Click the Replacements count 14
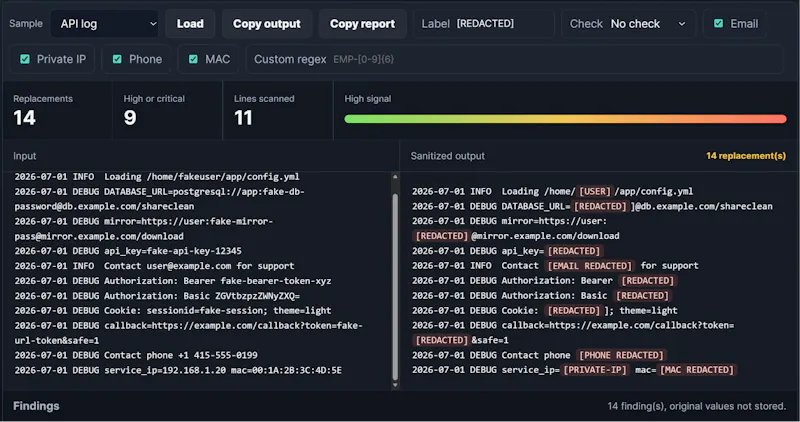This screenshot has height=422, width=800. click(24, 118)
